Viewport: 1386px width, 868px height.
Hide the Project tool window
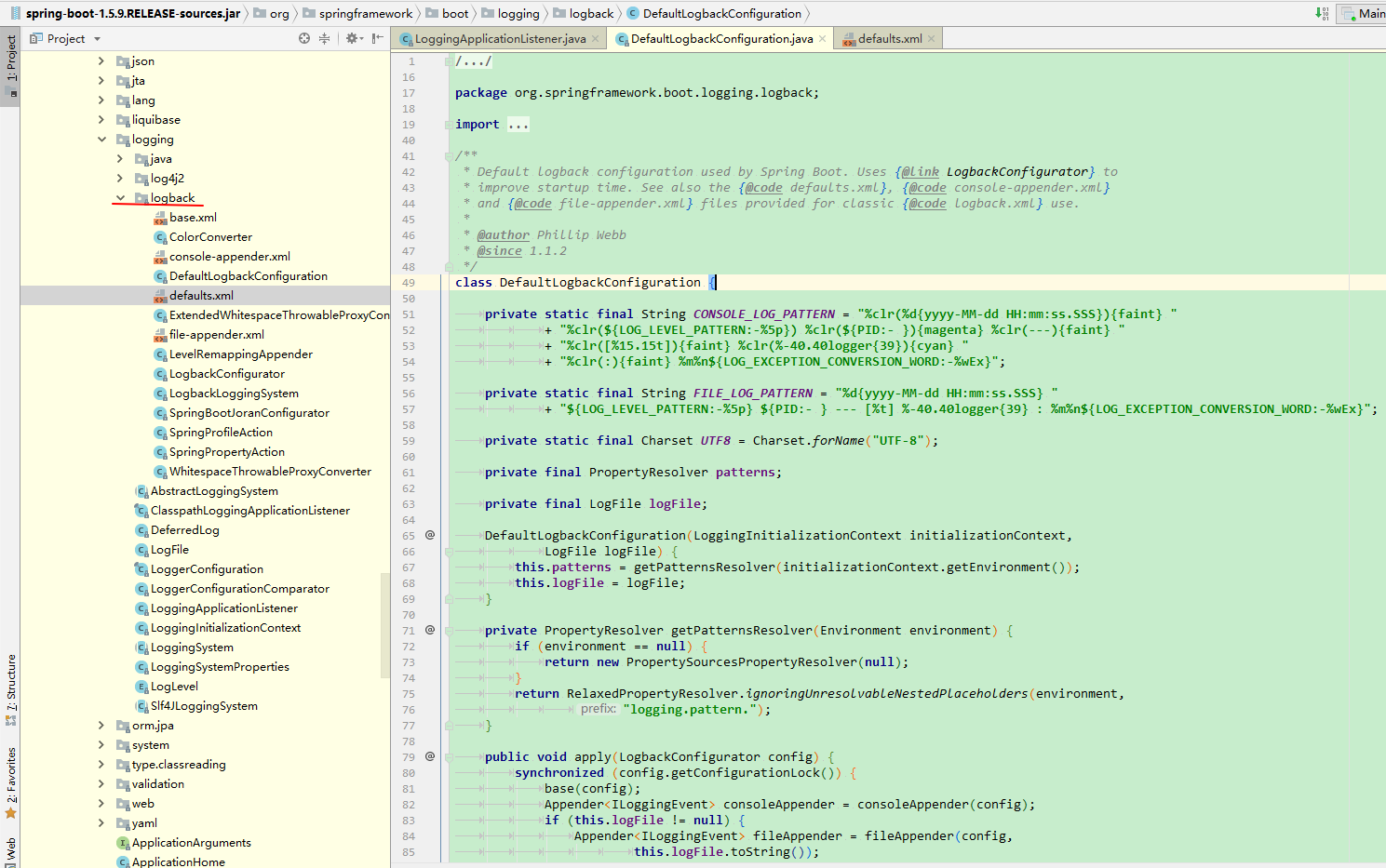click(x=377, y=38)
